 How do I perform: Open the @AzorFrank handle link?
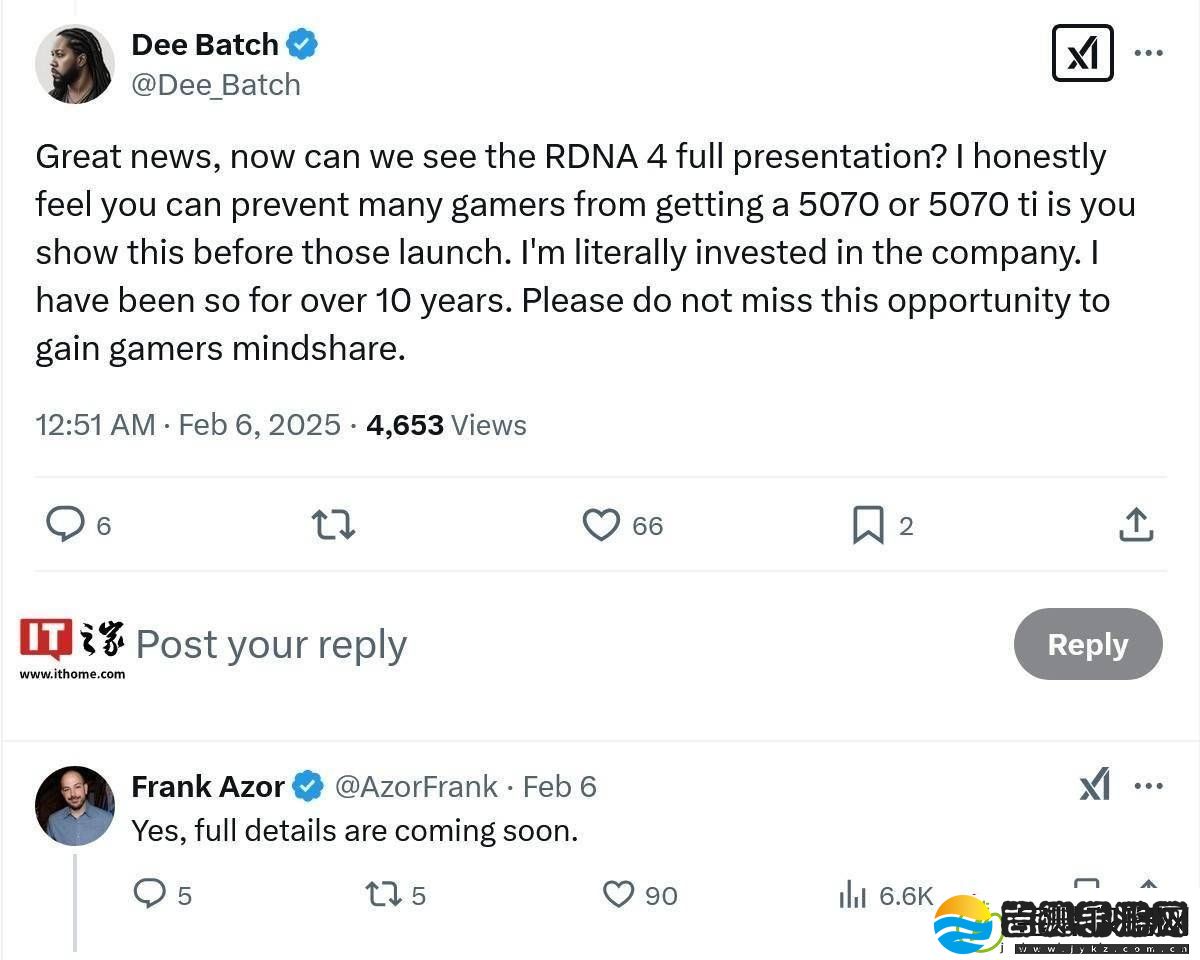pyautogui.click(x=415, y=787)
